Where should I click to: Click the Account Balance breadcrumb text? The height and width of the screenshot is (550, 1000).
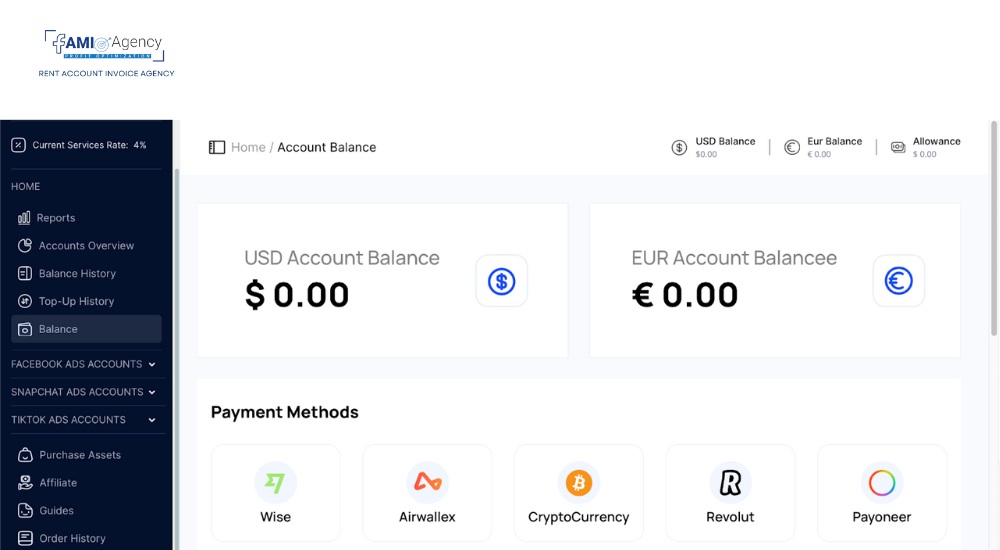point(327,147)
